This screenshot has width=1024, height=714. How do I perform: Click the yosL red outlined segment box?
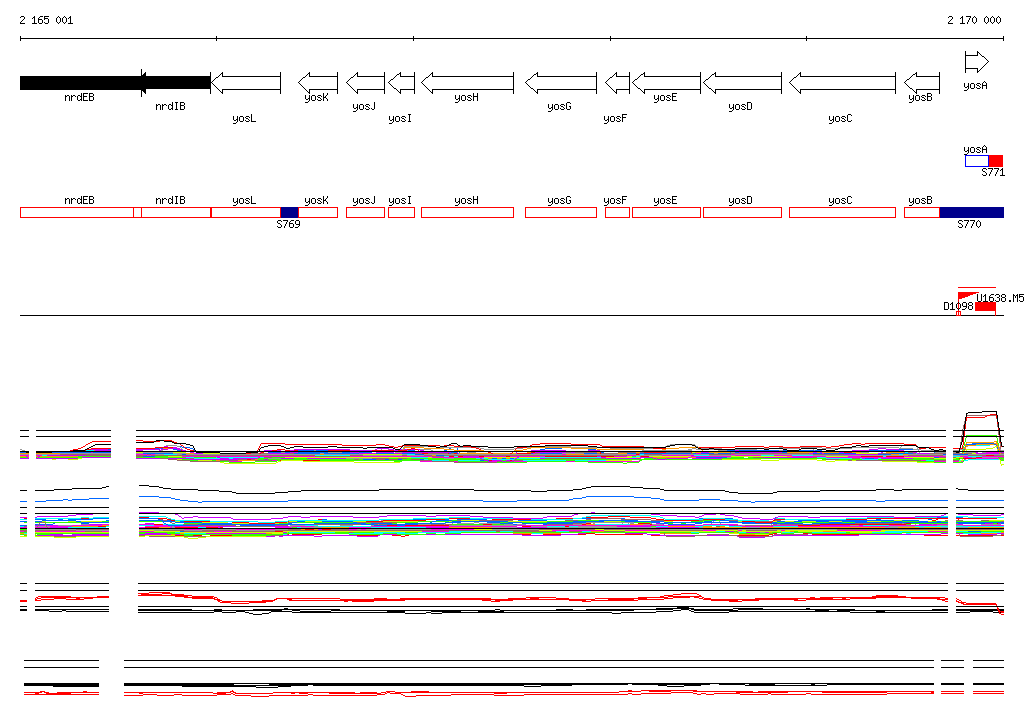tap(246, 212)
